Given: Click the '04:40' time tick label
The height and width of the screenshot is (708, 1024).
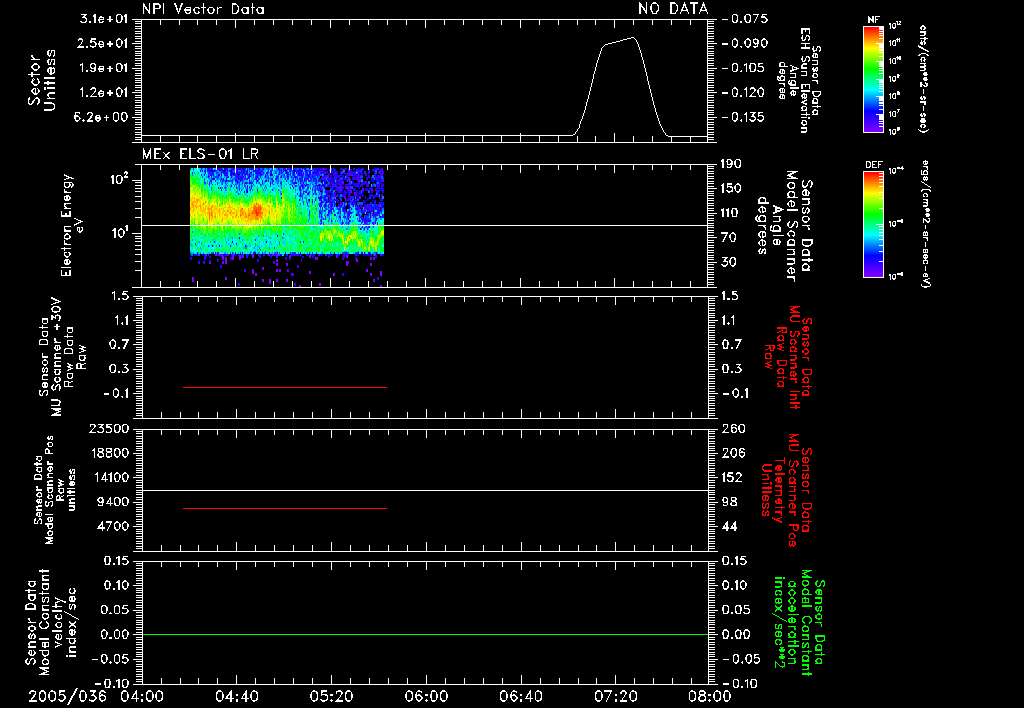Looking at the screenshot, I should click(x=236, y=696).
